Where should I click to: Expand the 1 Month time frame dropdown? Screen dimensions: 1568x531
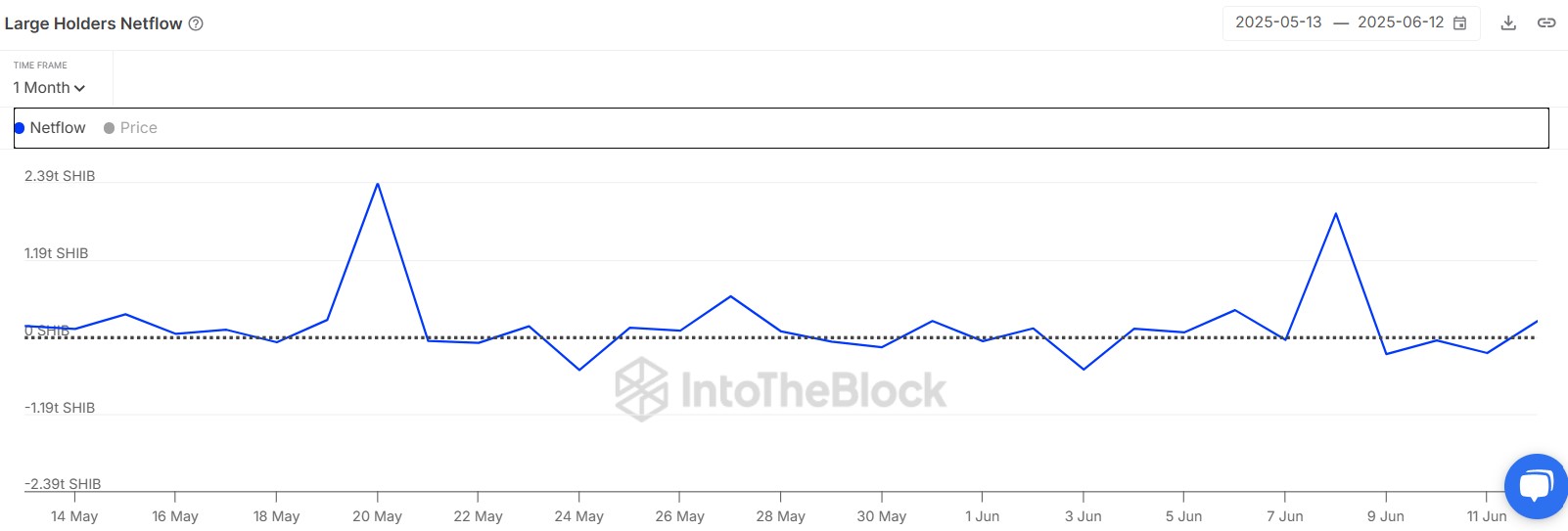click(49, 88)
